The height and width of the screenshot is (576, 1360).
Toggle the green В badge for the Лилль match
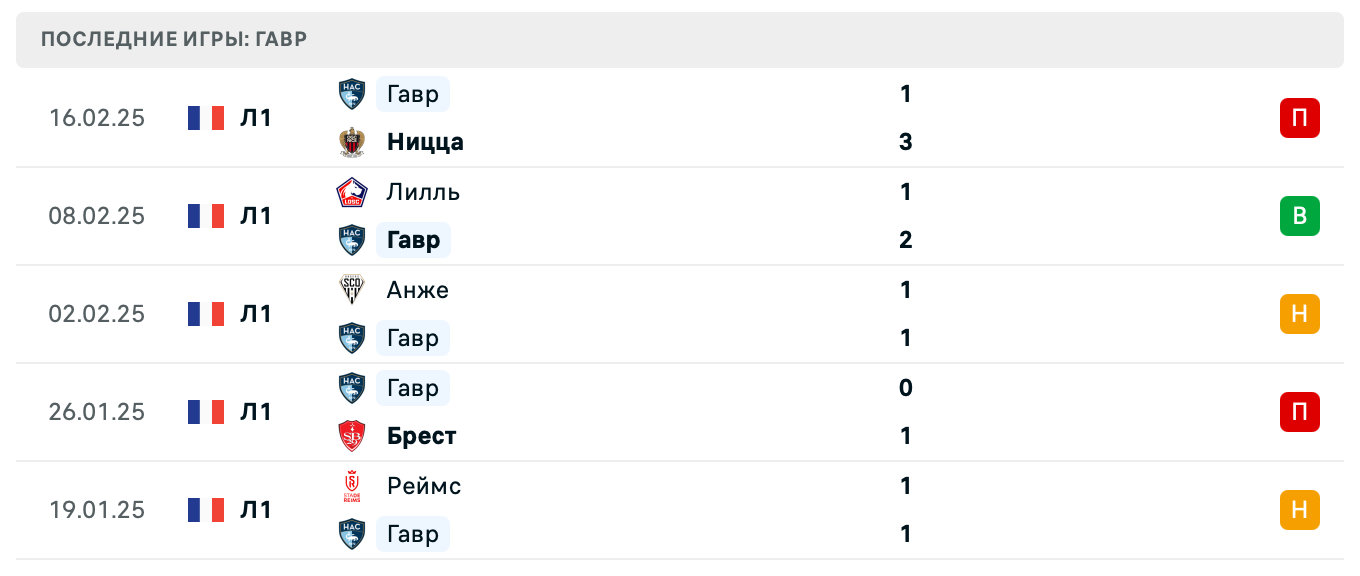(1299, 216)
